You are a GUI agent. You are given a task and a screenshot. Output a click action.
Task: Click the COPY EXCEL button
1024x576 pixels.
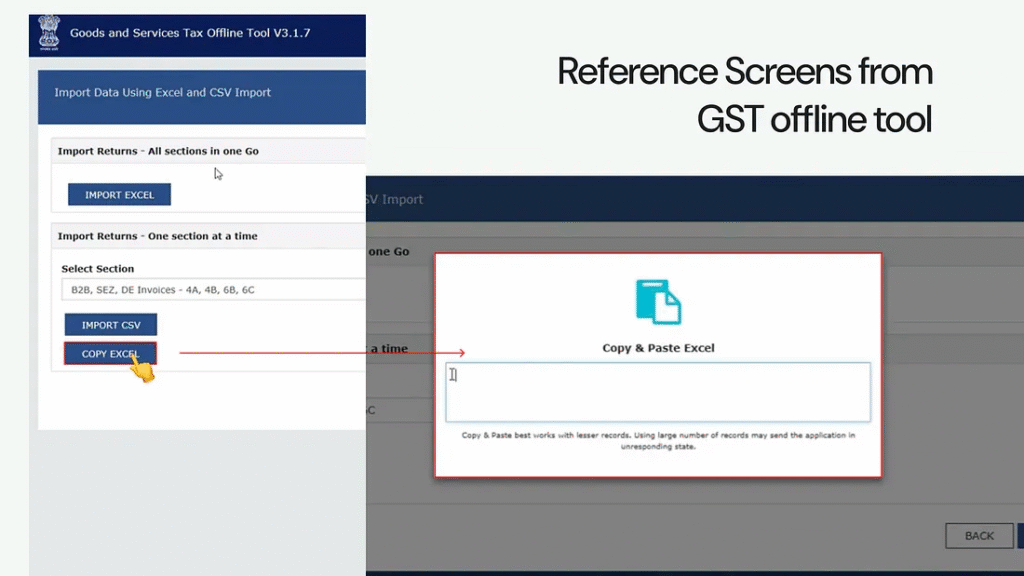(110, 354)
